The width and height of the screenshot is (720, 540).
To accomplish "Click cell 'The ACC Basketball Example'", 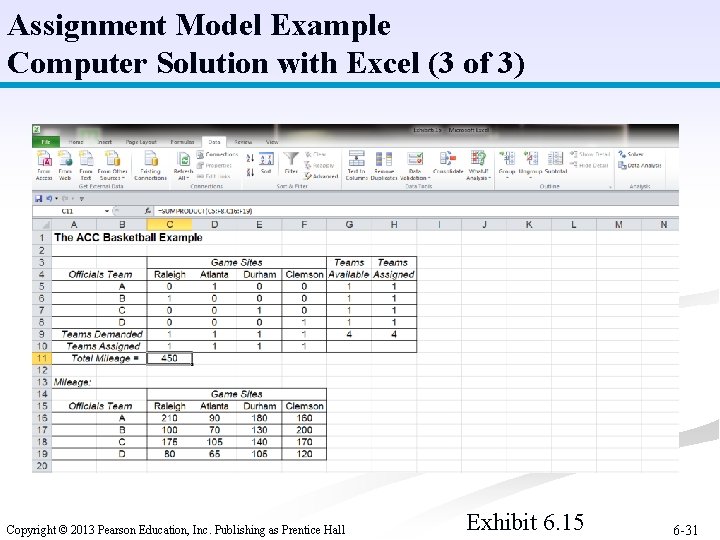I will [128, 237].
